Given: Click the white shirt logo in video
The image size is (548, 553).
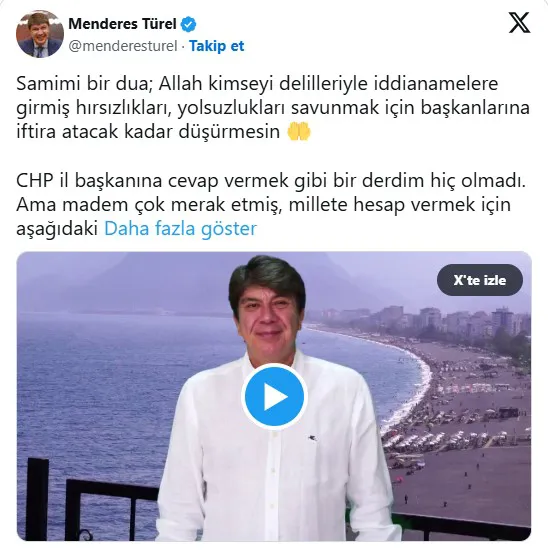Looking at the screenshot, I should [311, 438].
